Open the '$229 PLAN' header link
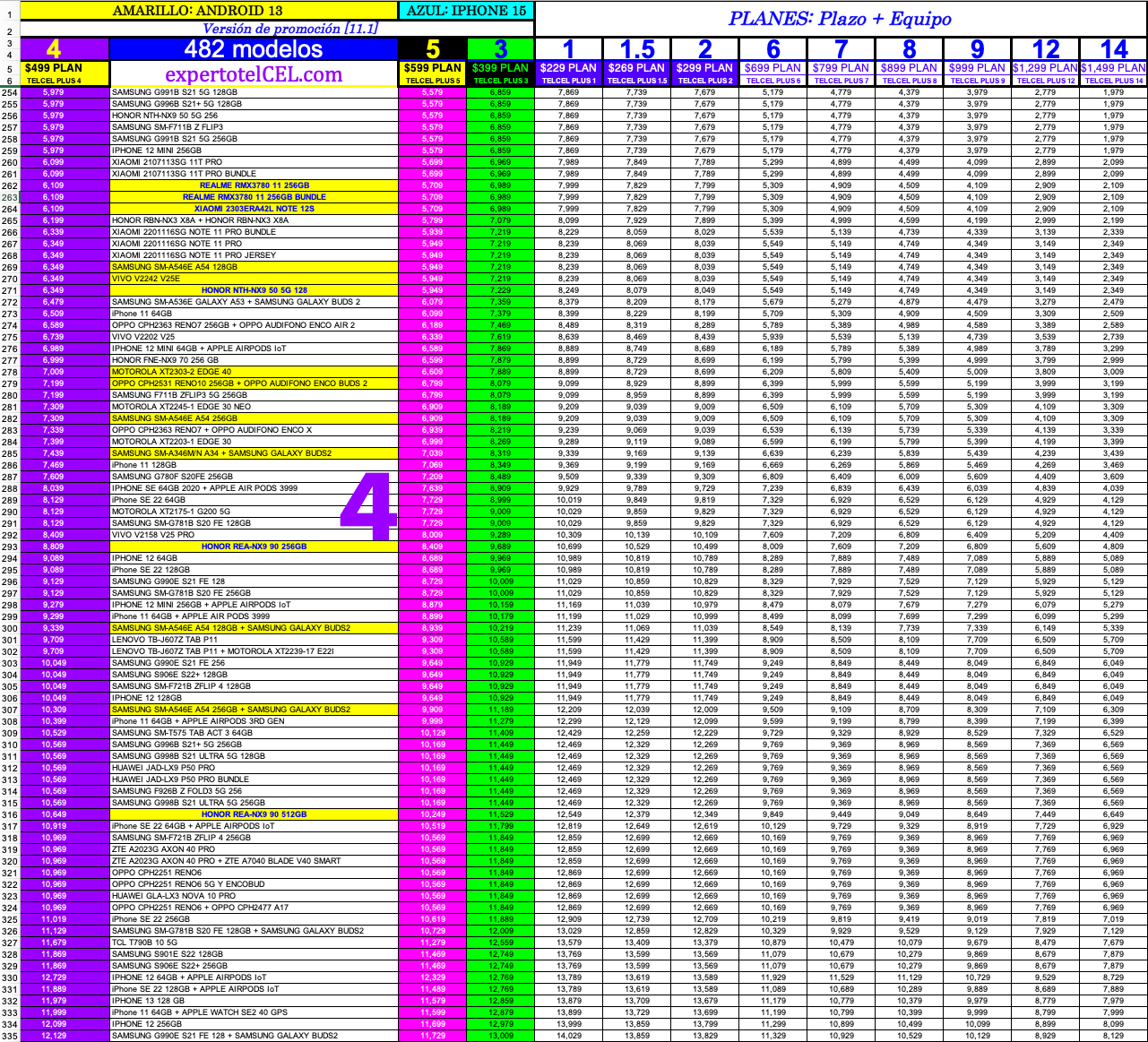Image resolution: width=1148 pixels, height=1042 pixels. [x=569, y=68]
